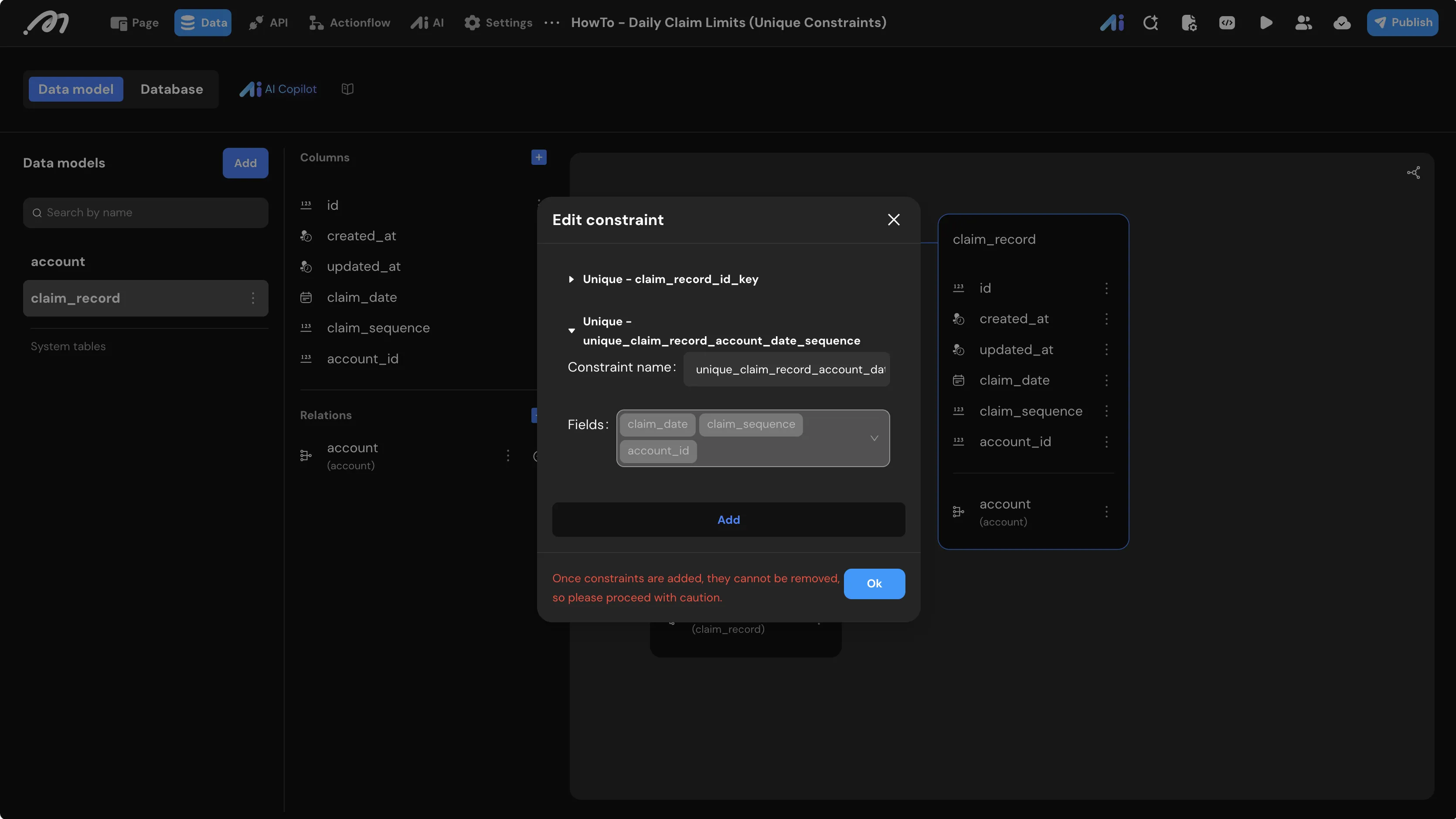Confirm with the Ok button
The image size is (1456, 819).
click(x=874, y=584)
